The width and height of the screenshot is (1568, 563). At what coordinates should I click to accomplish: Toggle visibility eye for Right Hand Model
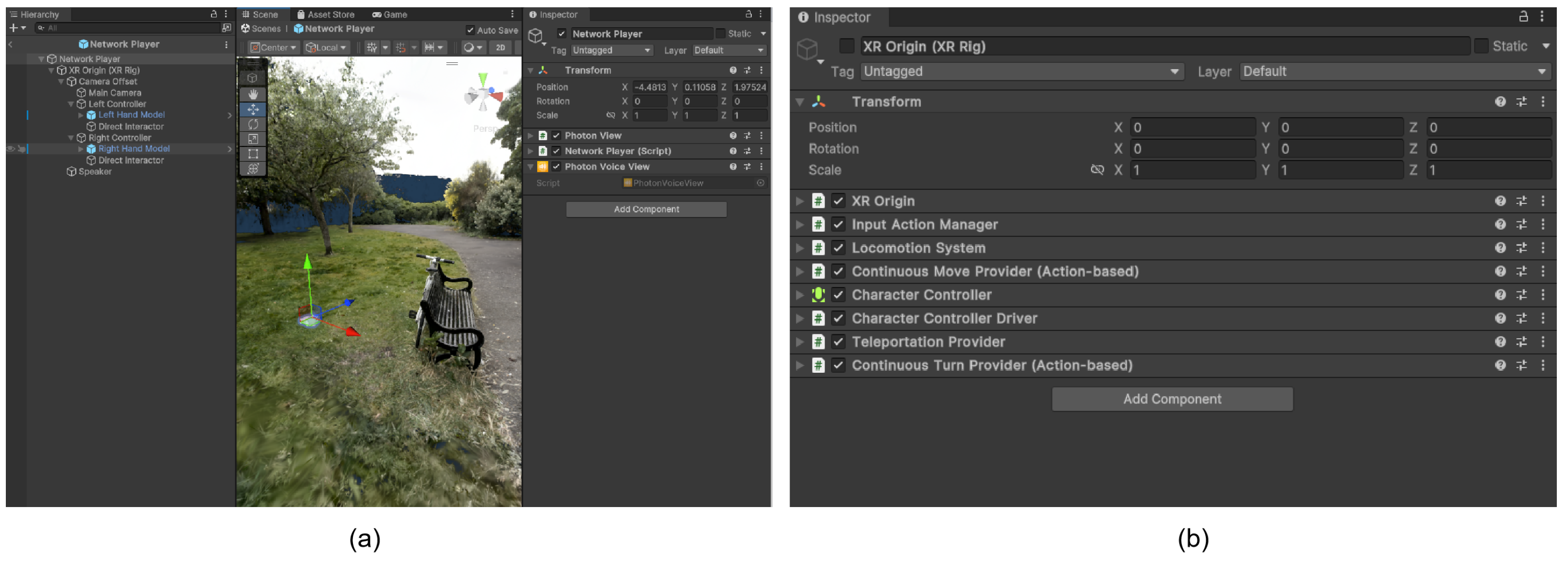[10, 149]
